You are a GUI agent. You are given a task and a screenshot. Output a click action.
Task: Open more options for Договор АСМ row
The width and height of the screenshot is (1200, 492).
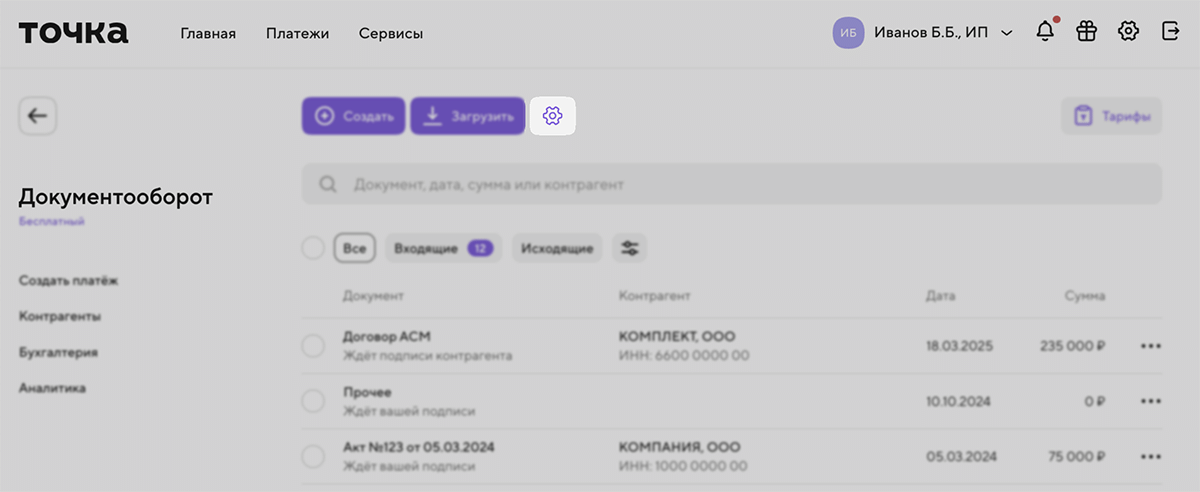click(x=1150, y=346)
